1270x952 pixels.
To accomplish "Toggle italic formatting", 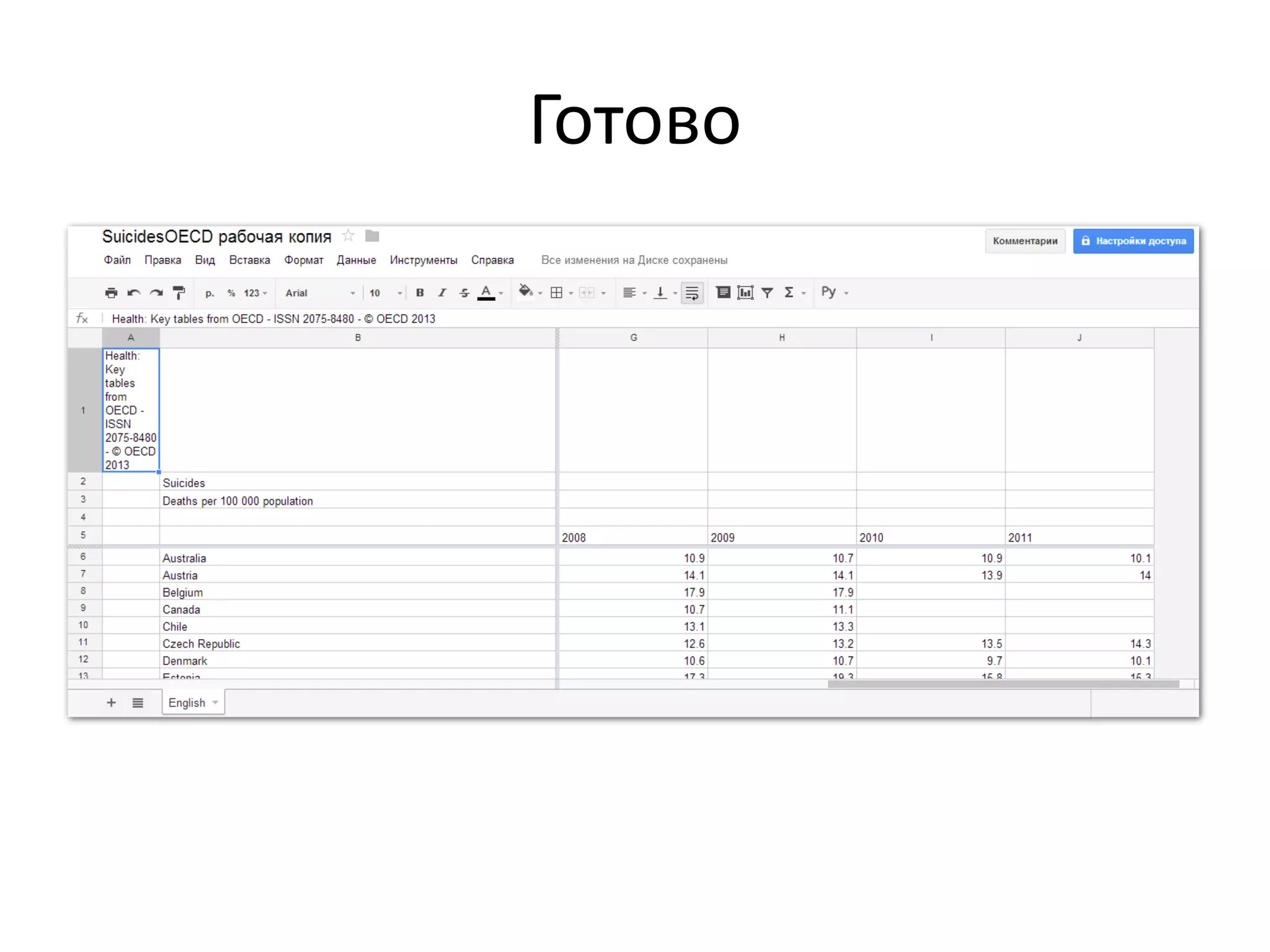I will click(442, 293).
